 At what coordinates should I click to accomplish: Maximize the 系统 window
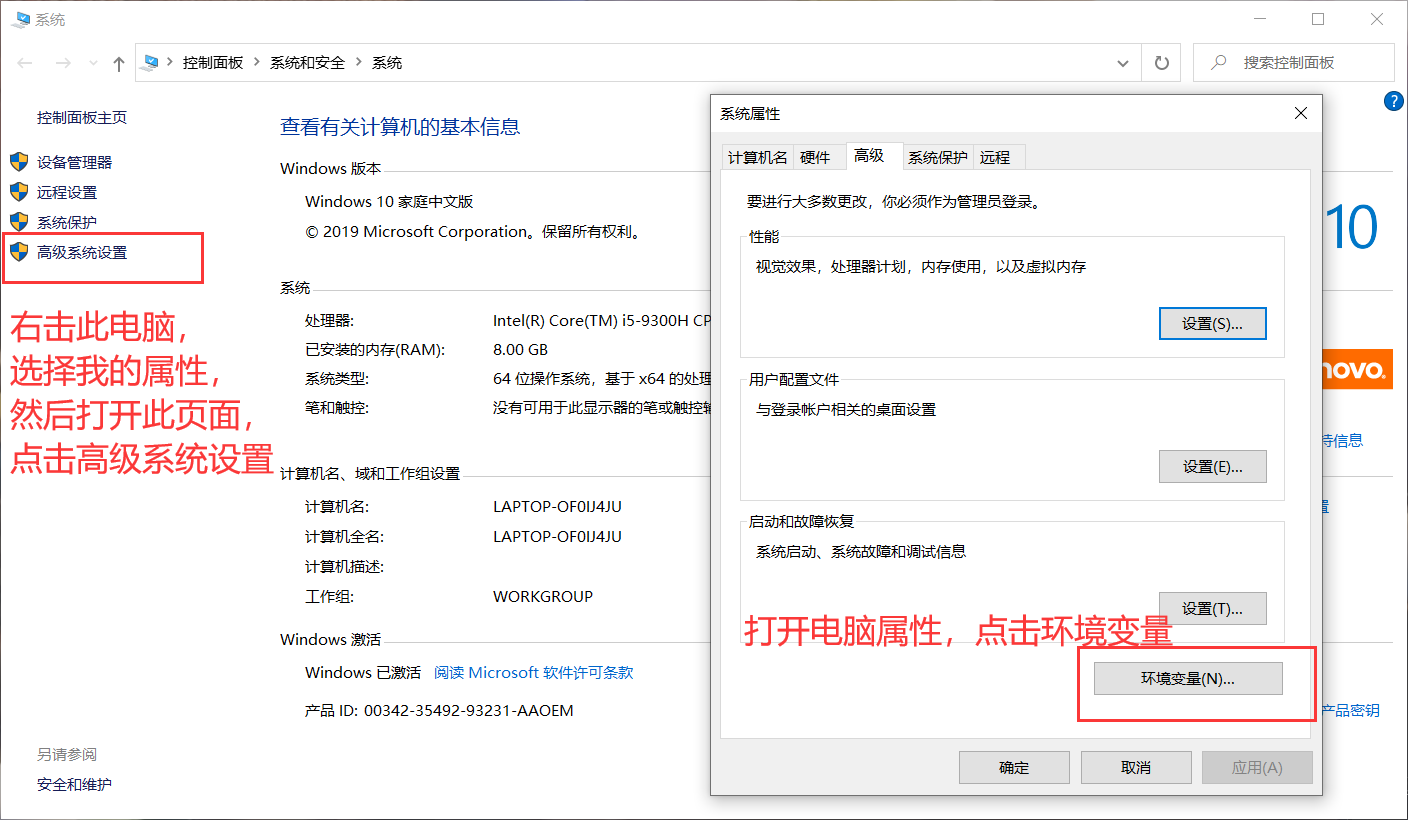[x=1318, y=19]
